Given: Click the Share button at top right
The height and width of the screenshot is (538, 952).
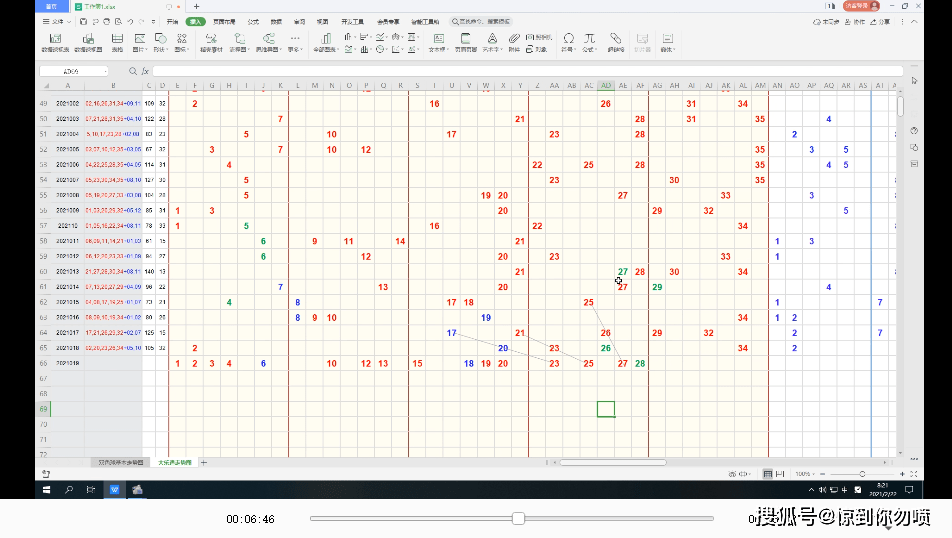Looking at the screenshot, I should pyautogui.click(x=880, y=21).
